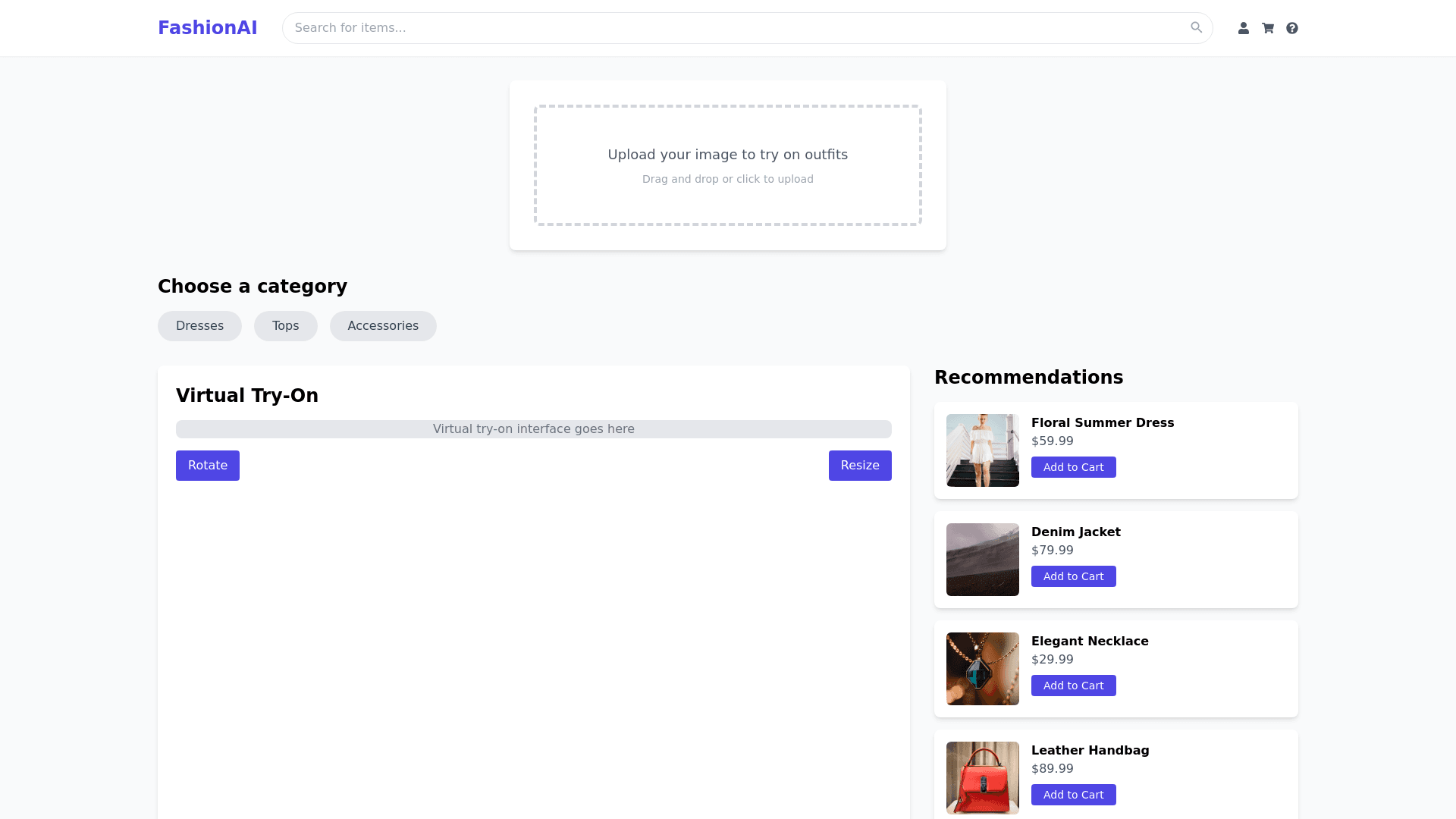The width and height of the screenshot is (1456, 819).
Task: Add Elegant Necklace to cart
Action: [1073, 686]
